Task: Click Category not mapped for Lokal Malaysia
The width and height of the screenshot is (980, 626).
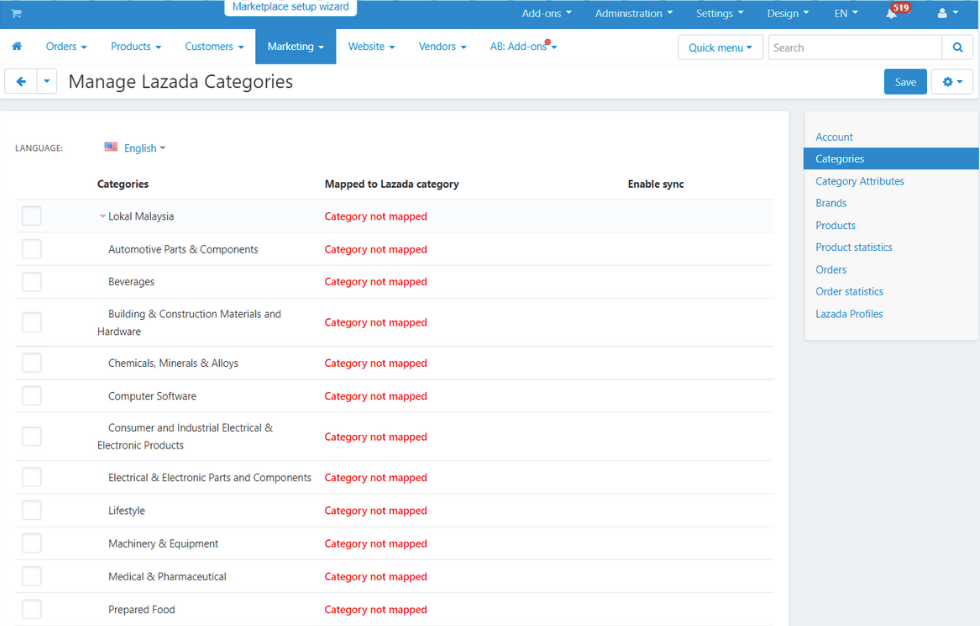Action: click(376, 216)
